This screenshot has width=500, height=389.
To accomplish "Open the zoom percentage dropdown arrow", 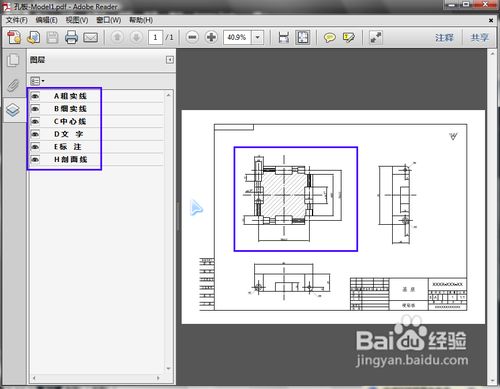I will click(258, 37).
